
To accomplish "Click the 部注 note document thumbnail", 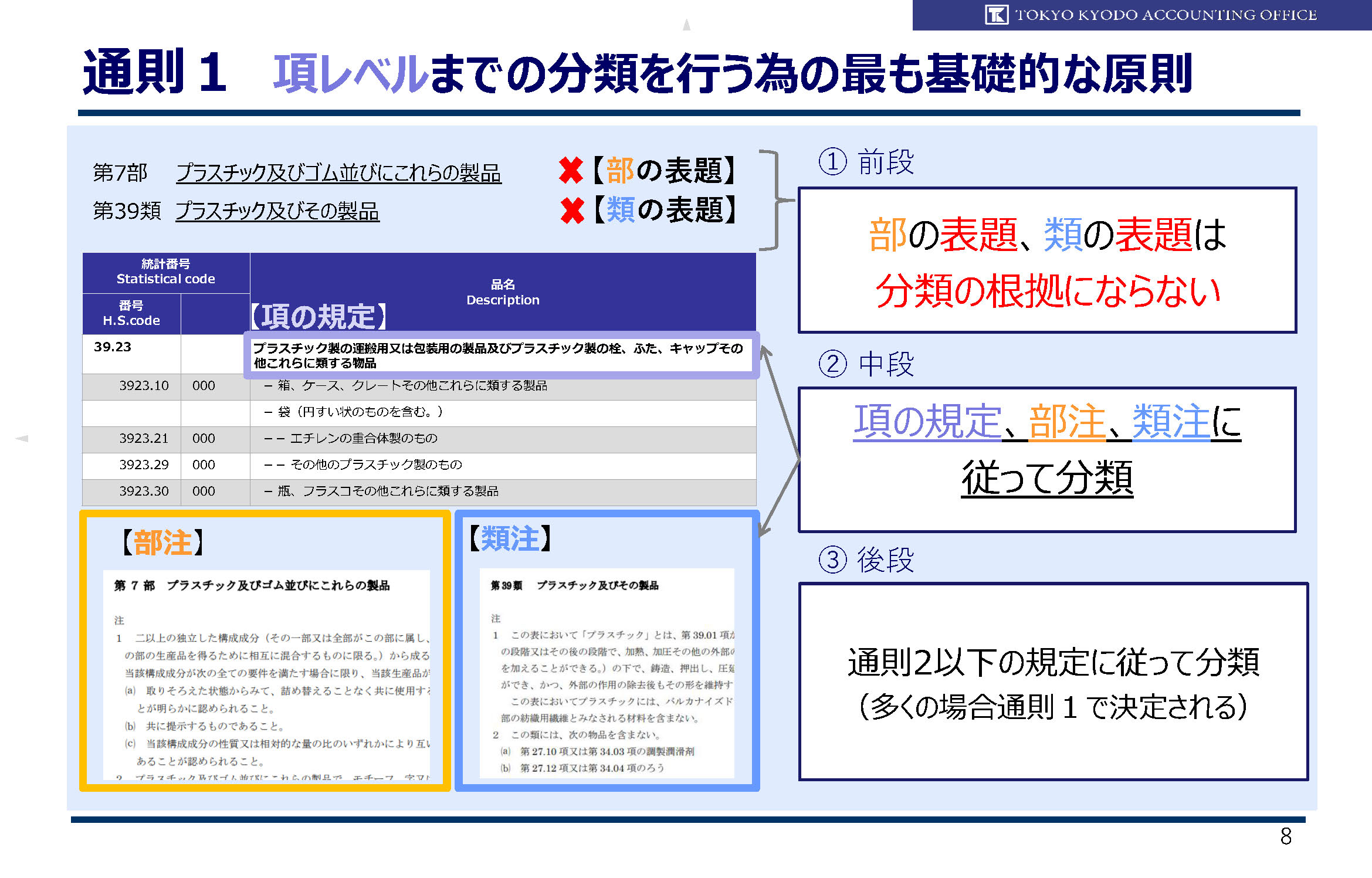I will pos(266,674).
